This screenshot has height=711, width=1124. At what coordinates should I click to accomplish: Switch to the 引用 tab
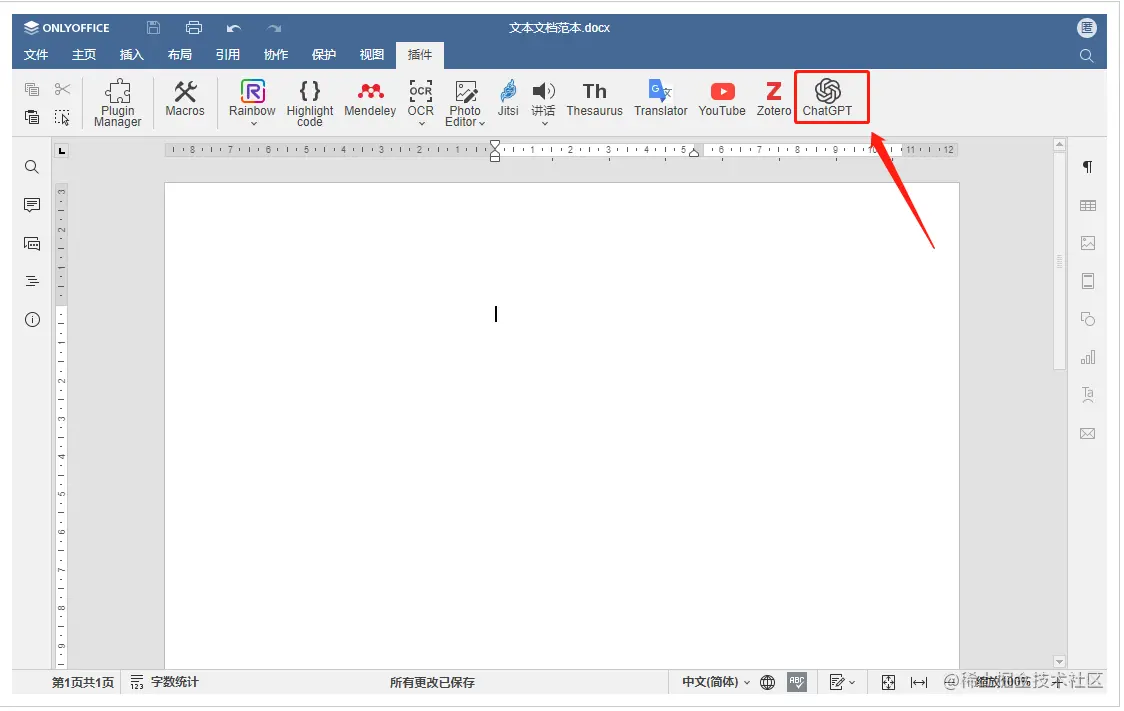pyautogui.click(x=227, y=55)
